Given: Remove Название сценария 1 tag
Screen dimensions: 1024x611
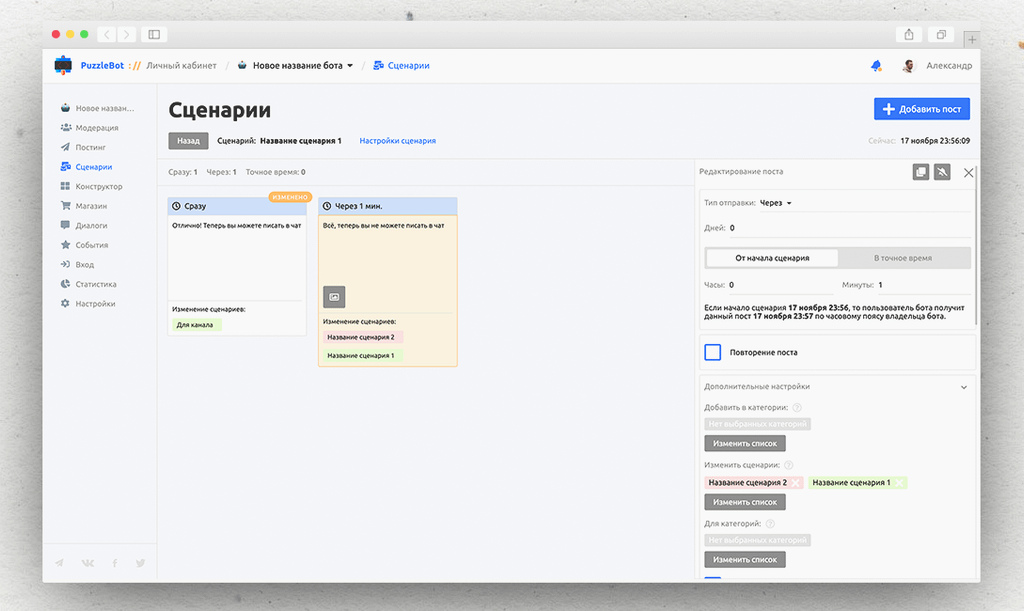Looking at the screenshot, I should tap(899, 483).
